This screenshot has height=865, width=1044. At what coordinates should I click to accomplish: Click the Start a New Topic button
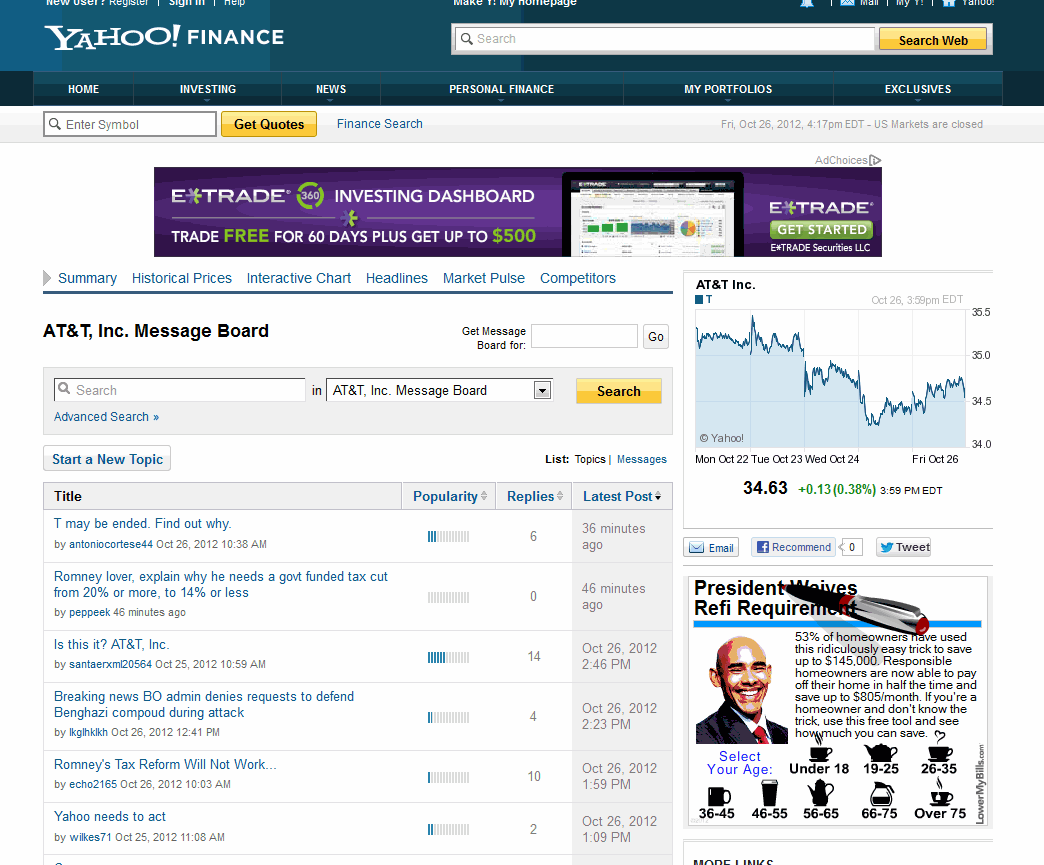[107, 459]
